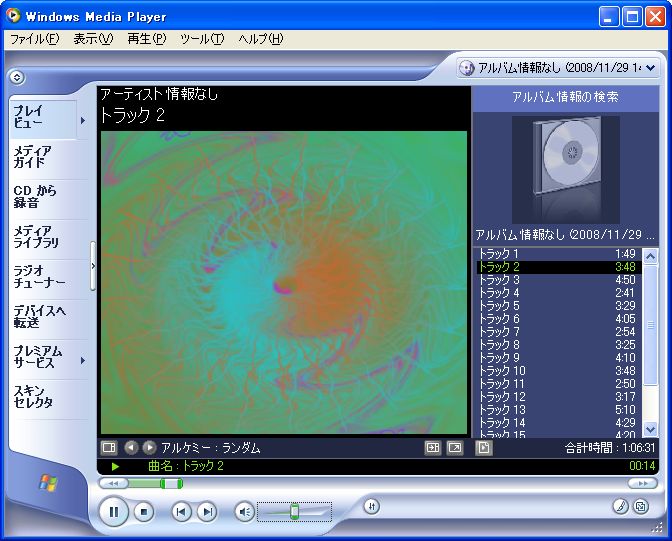Select トラック 1 in the playlist
Image resolution: width=672 pixels, height=541 pixels.
pyautogui.click(x=559, y=254)
